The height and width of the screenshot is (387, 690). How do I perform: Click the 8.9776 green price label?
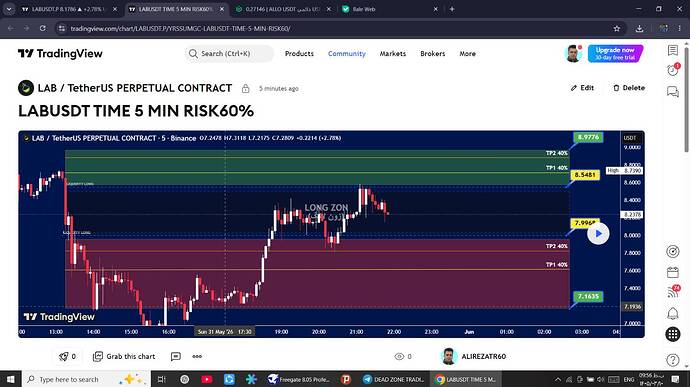tap(588, 137)
